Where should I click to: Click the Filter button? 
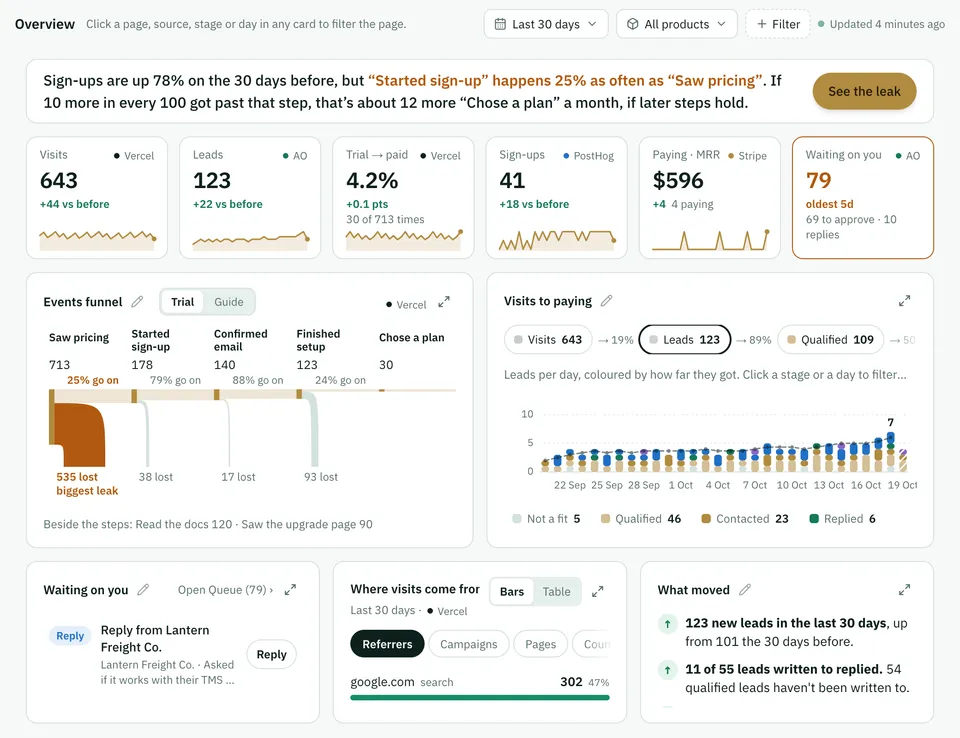point(778,24)
